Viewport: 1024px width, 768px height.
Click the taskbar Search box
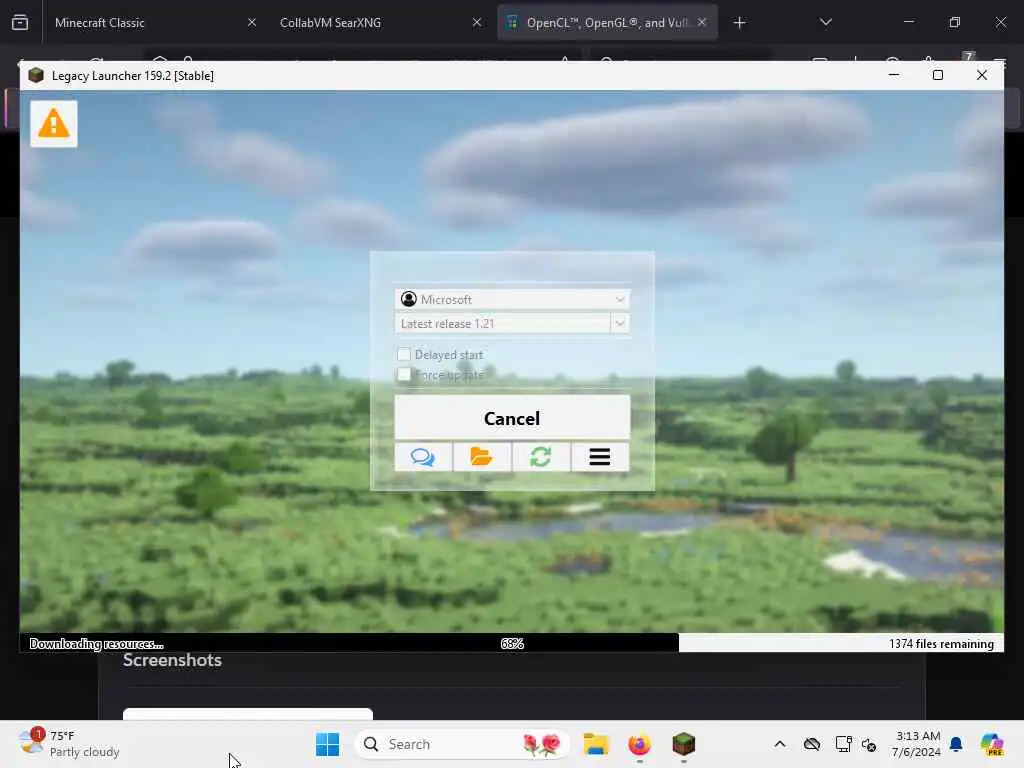(x=462, y=744)
